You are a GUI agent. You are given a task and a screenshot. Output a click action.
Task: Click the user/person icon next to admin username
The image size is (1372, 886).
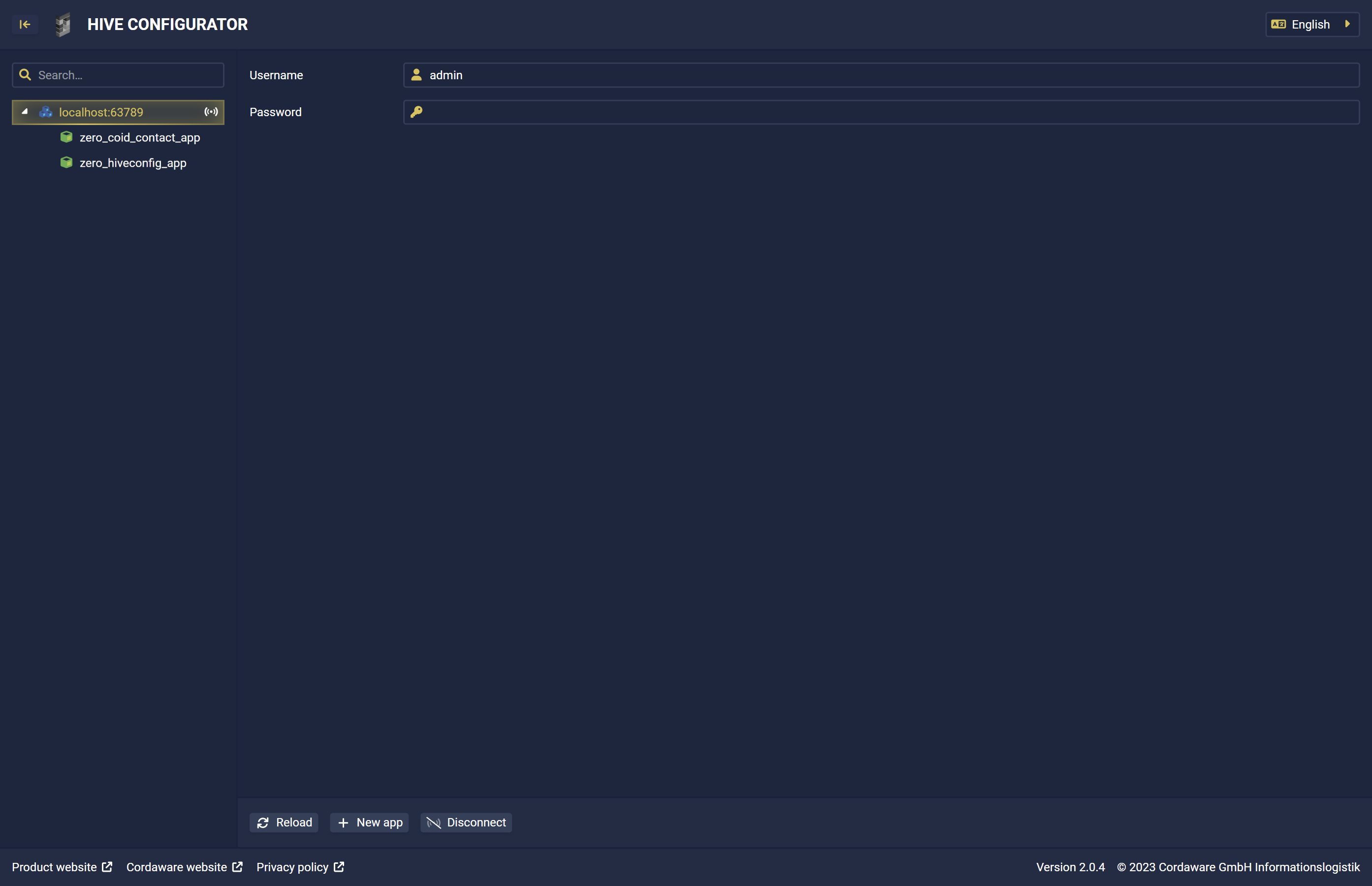(x=416, y=75)
